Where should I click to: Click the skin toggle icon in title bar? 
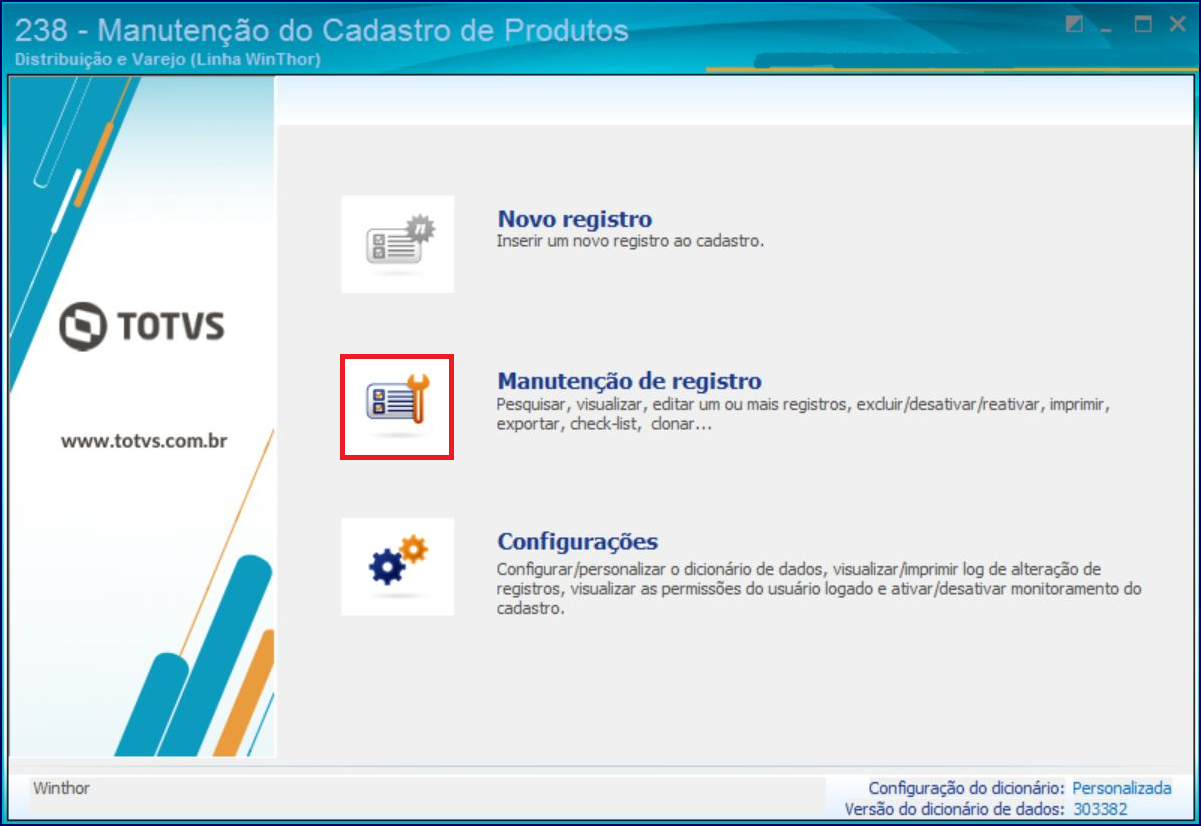pos(1074,24)
